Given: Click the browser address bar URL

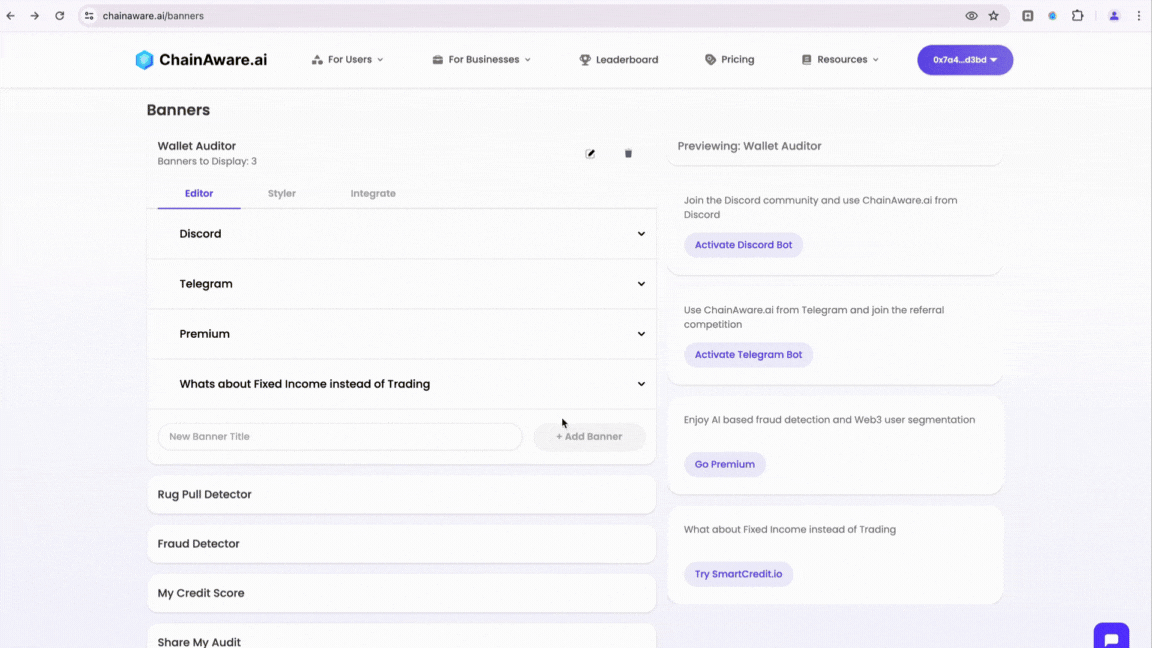Looking at the screenshot, I should pyautogui.click(x=153, y=15).
